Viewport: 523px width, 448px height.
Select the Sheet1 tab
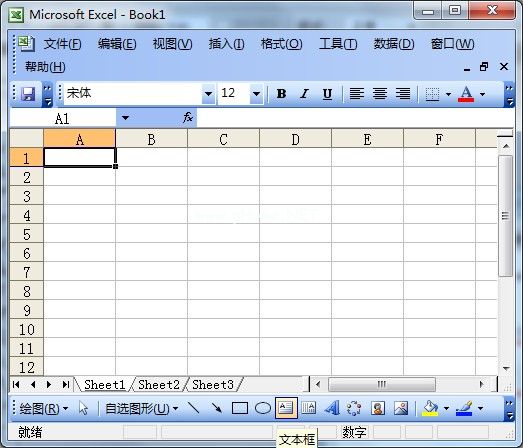(x=105, y=385)
